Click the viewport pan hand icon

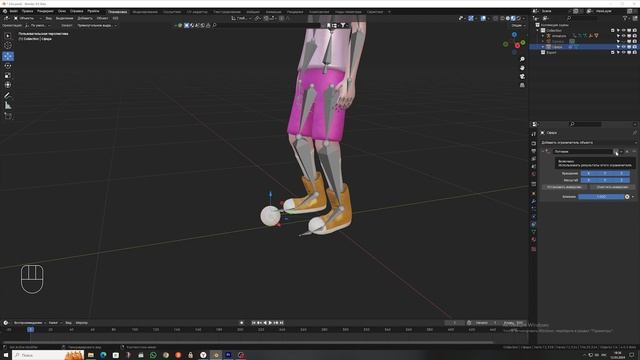tap(522, 68)
